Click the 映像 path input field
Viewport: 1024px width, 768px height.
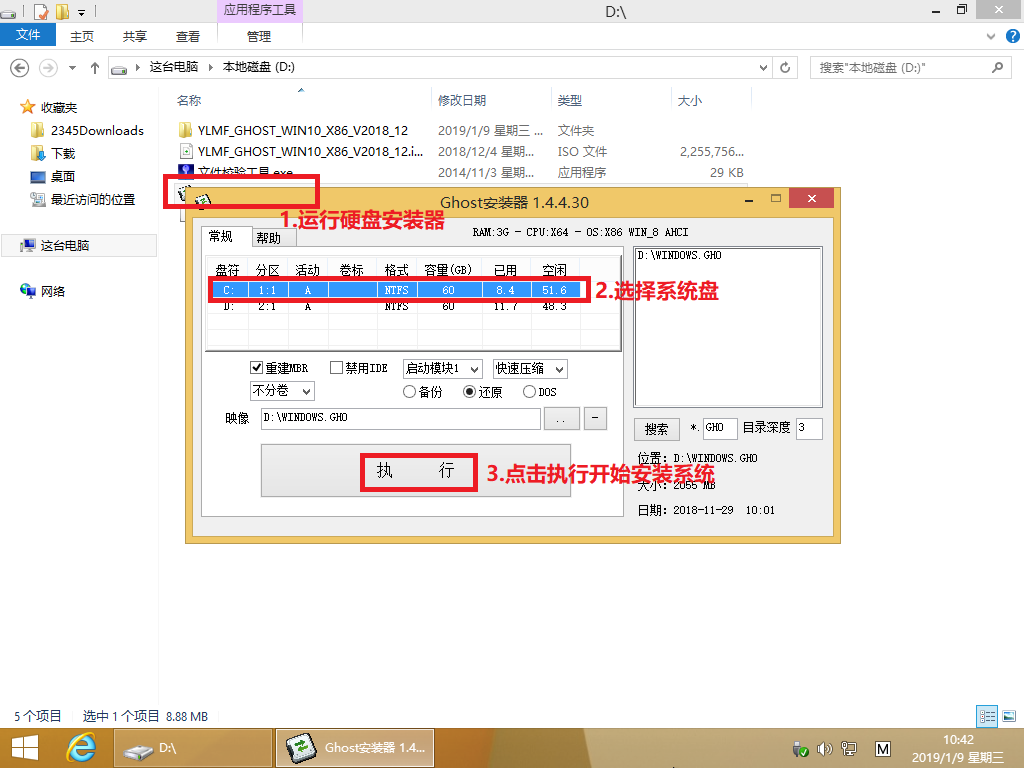click(x=400, y=418)
